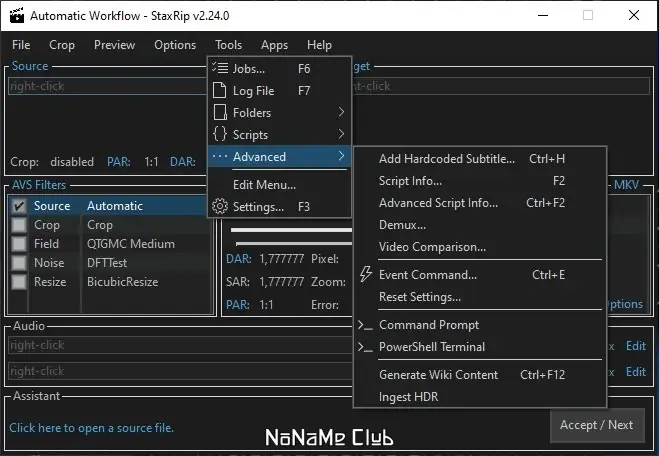The image size is (659, 456).
Task: Select the Automatic source filter entry
Action: pyautogui.click(x=115, y=206)
